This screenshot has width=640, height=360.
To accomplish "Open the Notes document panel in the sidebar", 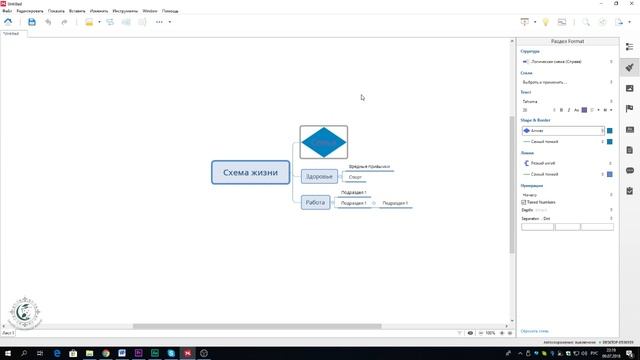I will pos(630,150).
